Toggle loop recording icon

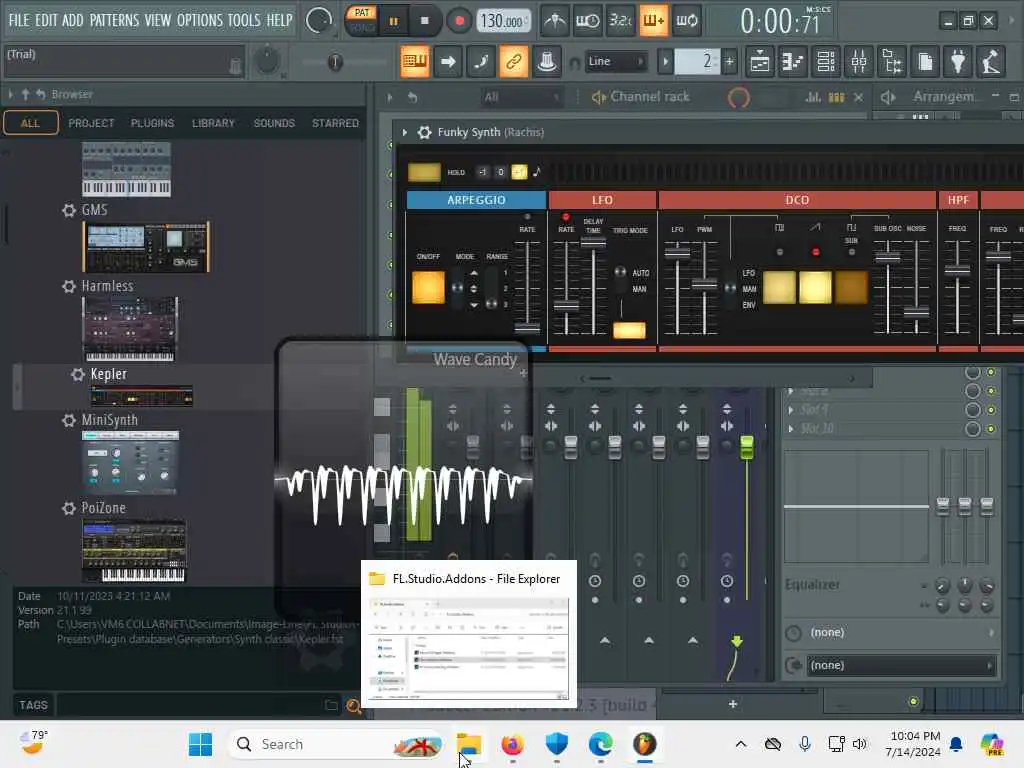point(686,21)
